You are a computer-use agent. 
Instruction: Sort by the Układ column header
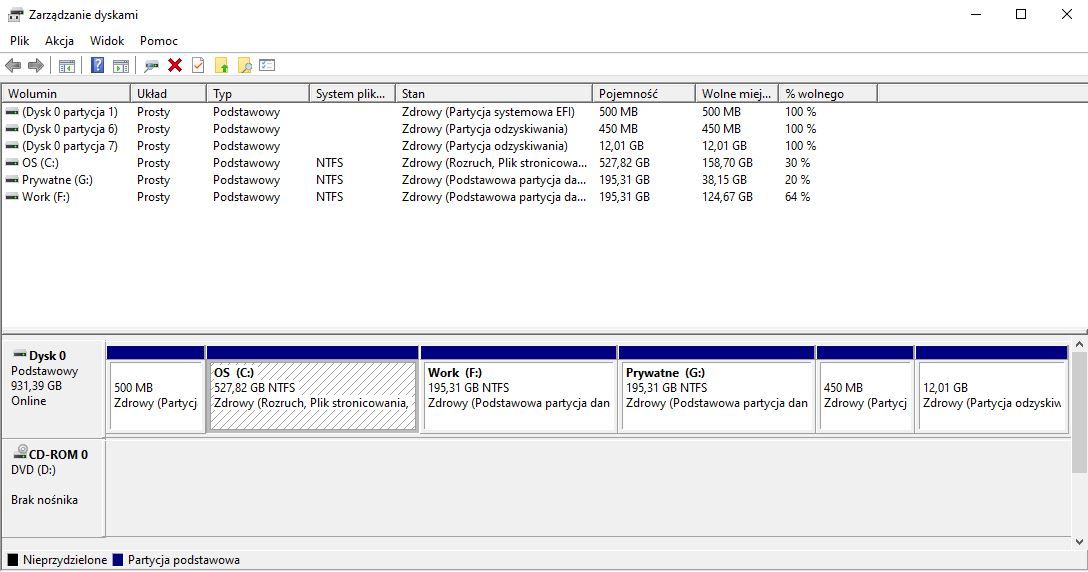tap(168, 94)
